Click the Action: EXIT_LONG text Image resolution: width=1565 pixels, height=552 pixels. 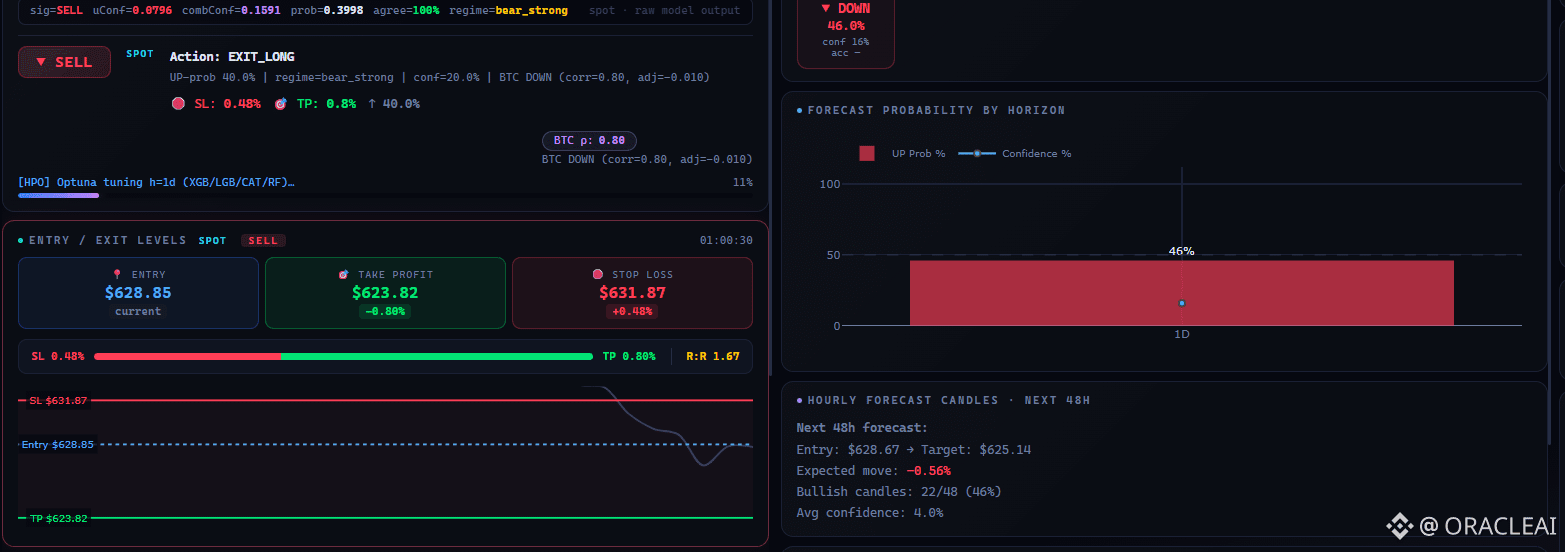pos(232,56)
